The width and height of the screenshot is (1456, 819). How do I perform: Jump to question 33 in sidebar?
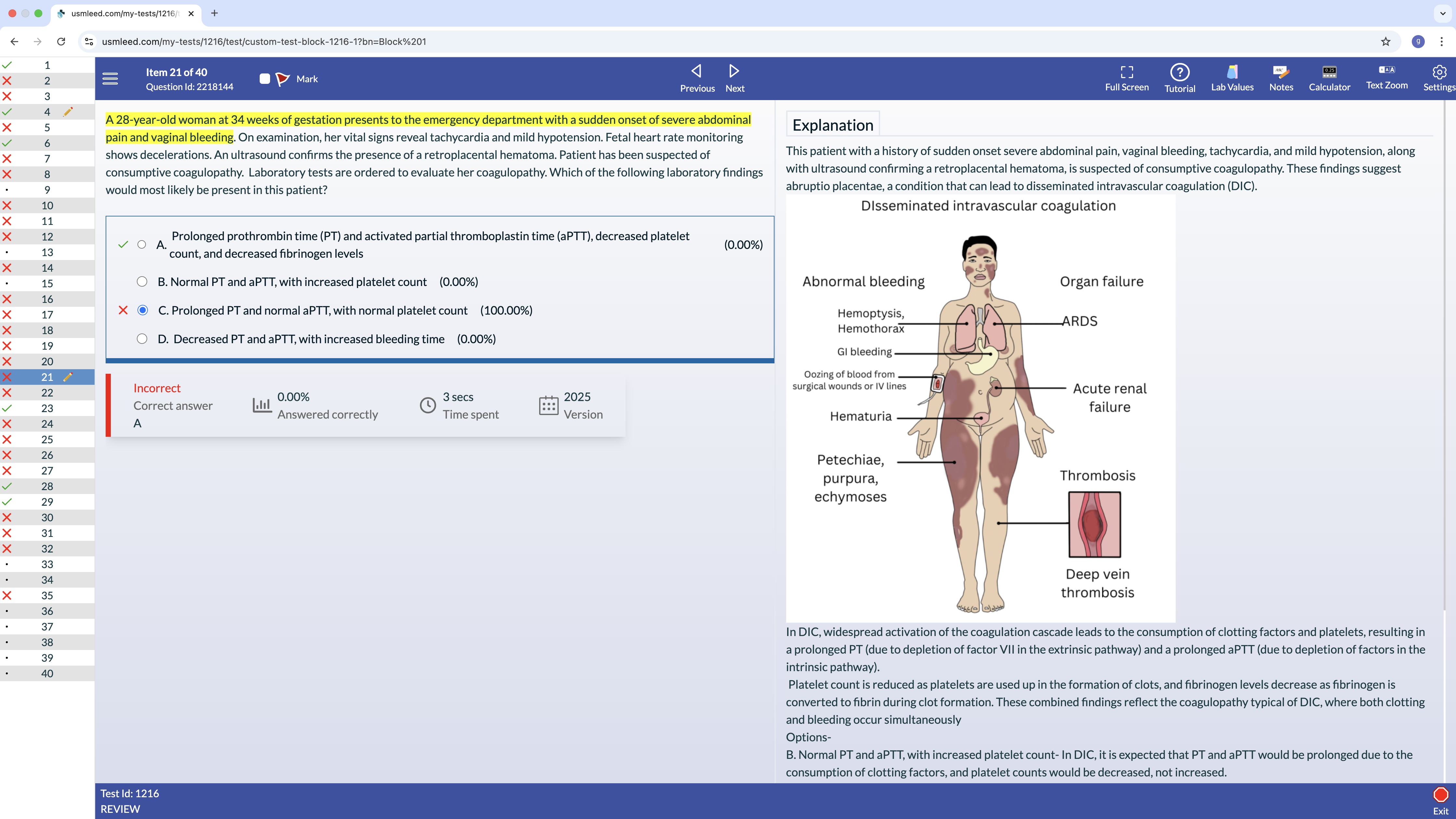tap(47, 564)
